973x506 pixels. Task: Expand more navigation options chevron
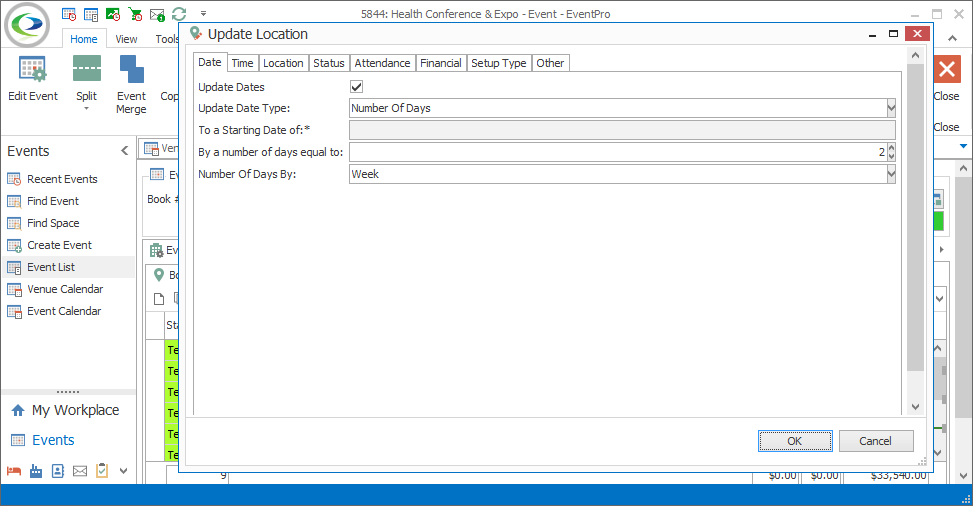123,471
